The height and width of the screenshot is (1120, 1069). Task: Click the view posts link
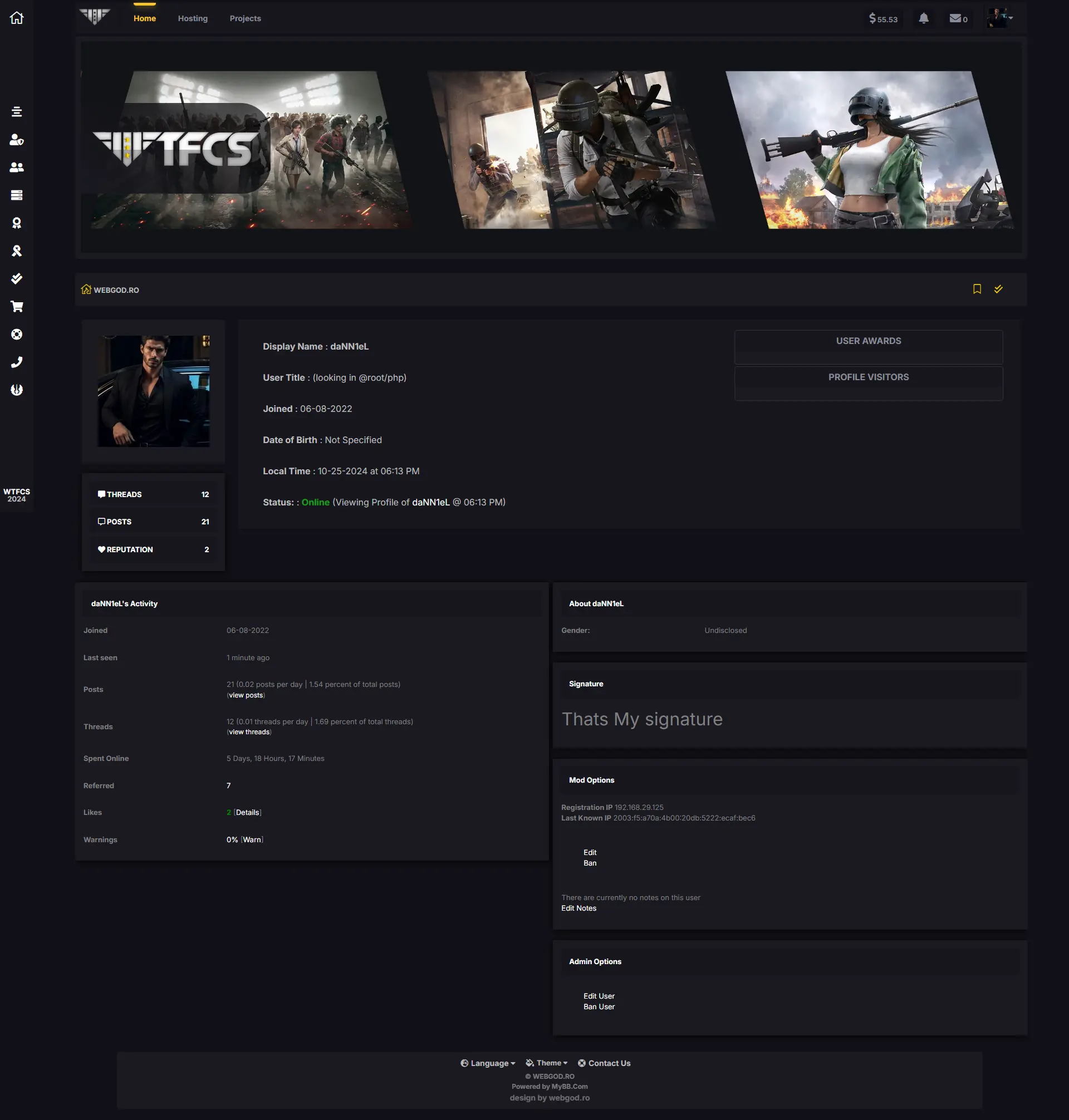pos(246,695)
